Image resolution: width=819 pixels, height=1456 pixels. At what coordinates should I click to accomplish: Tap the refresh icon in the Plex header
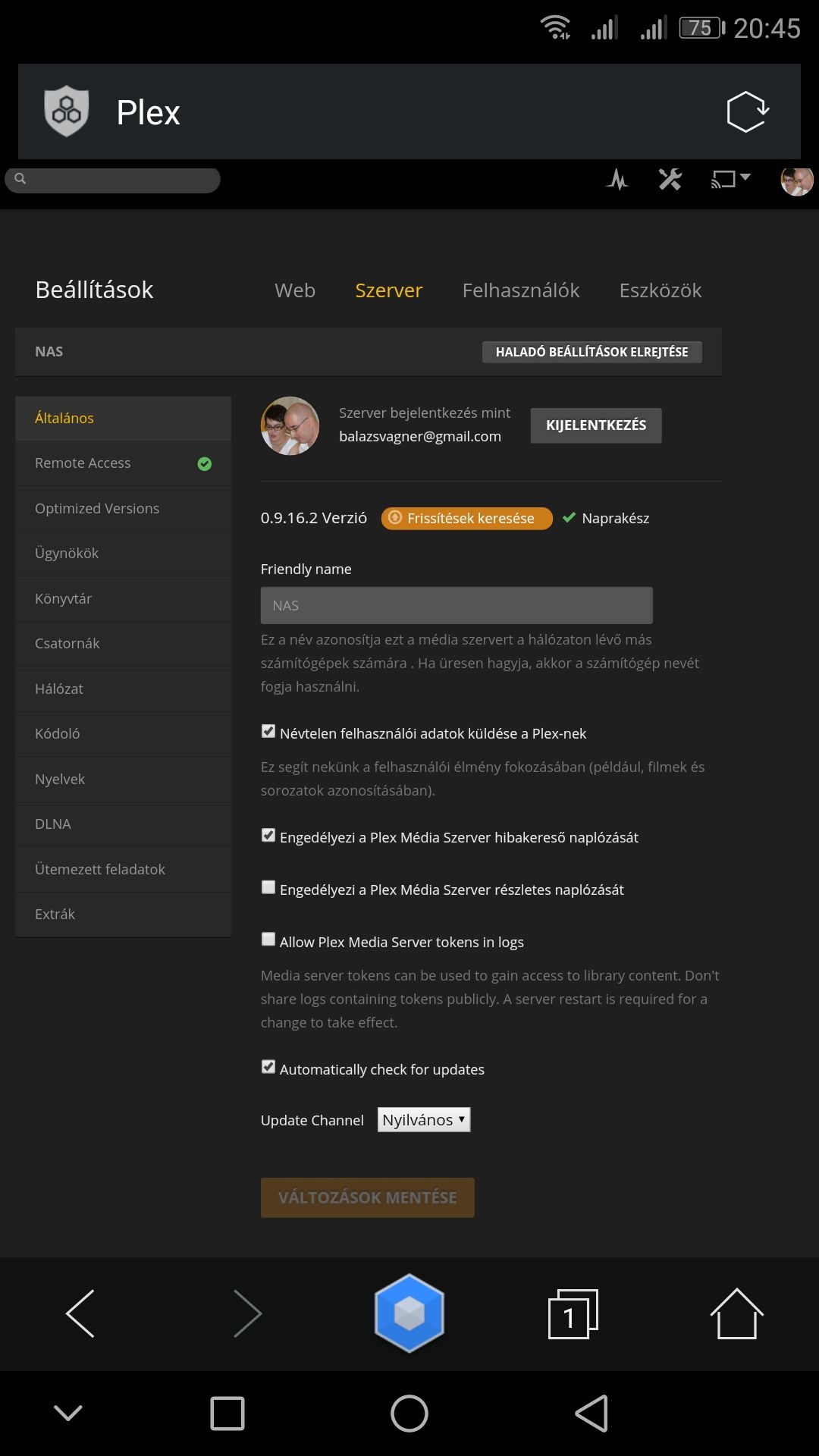point(748,111)
